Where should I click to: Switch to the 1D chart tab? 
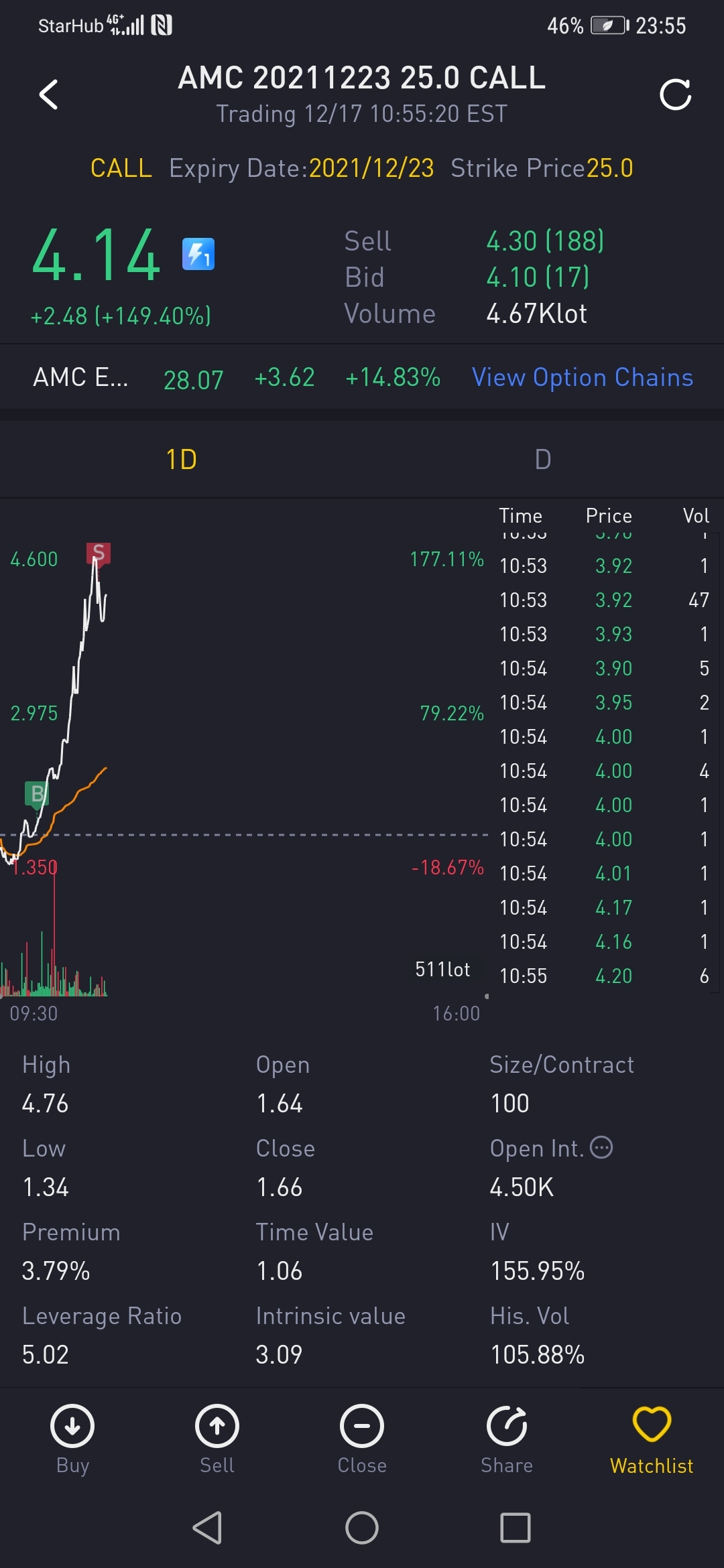click(x=181, y=460)
